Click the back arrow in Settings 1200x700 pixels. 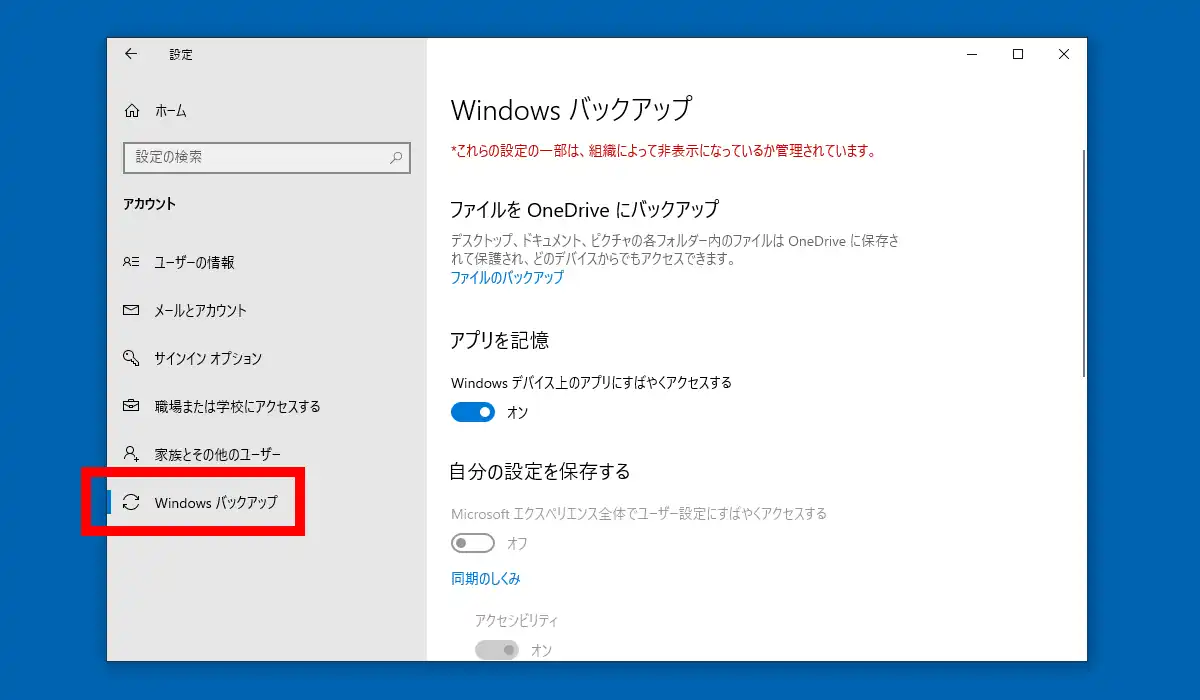131,54
